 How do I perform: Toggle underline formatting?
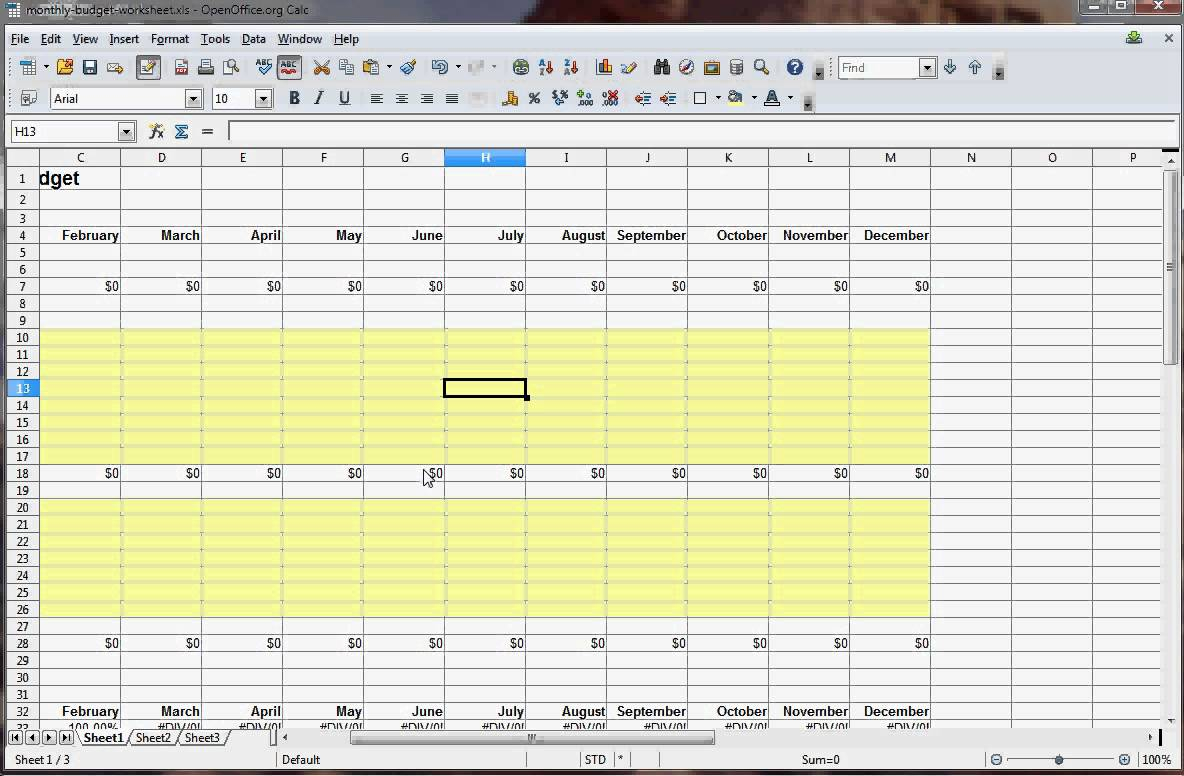tap(343, 98)
